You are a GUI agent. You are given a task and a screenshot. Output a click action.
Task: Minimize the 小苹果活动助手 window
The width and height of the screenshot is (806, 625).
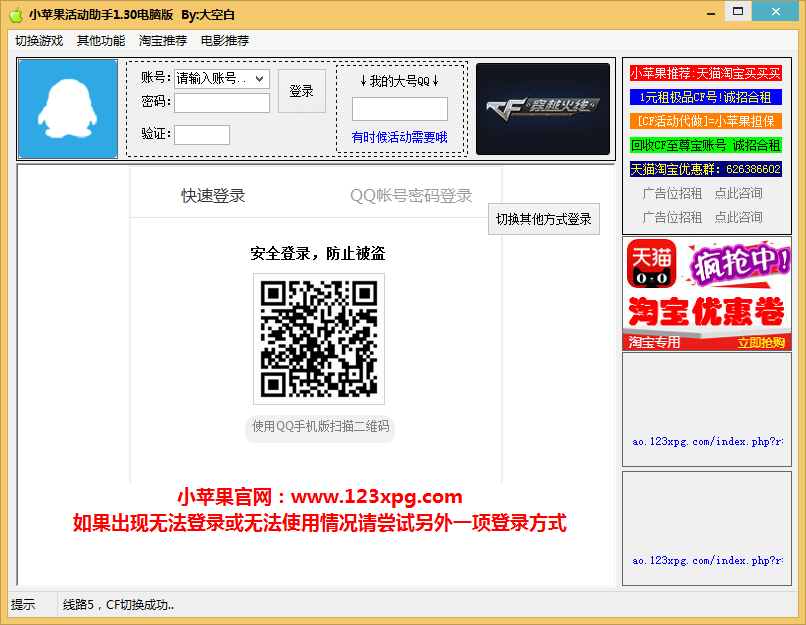(x=711, y=13)
